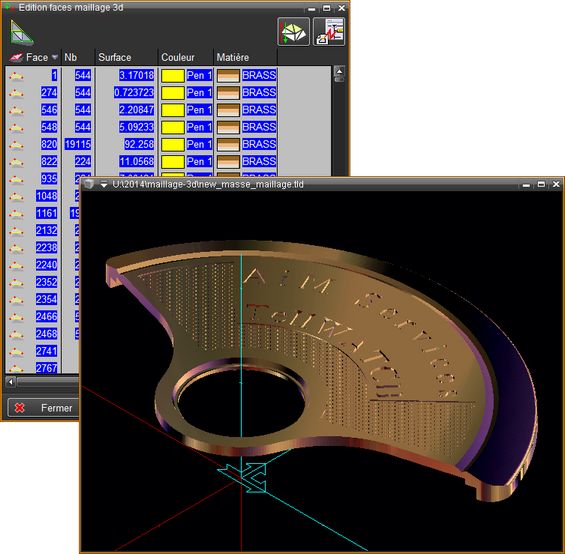Click the face icon in row 820
This screenshot has height=554, width=565.
16,145
